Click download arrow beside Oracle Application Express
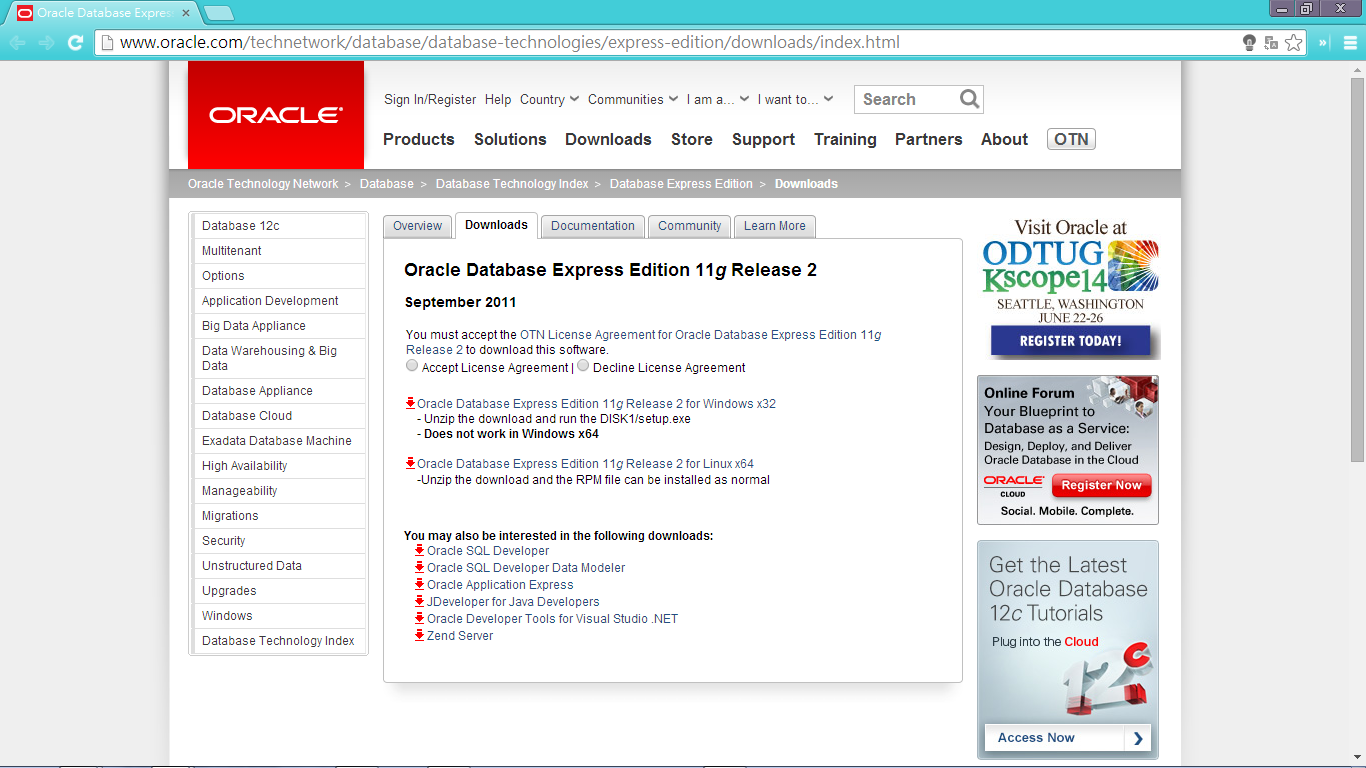 click(x=419, y=584)
